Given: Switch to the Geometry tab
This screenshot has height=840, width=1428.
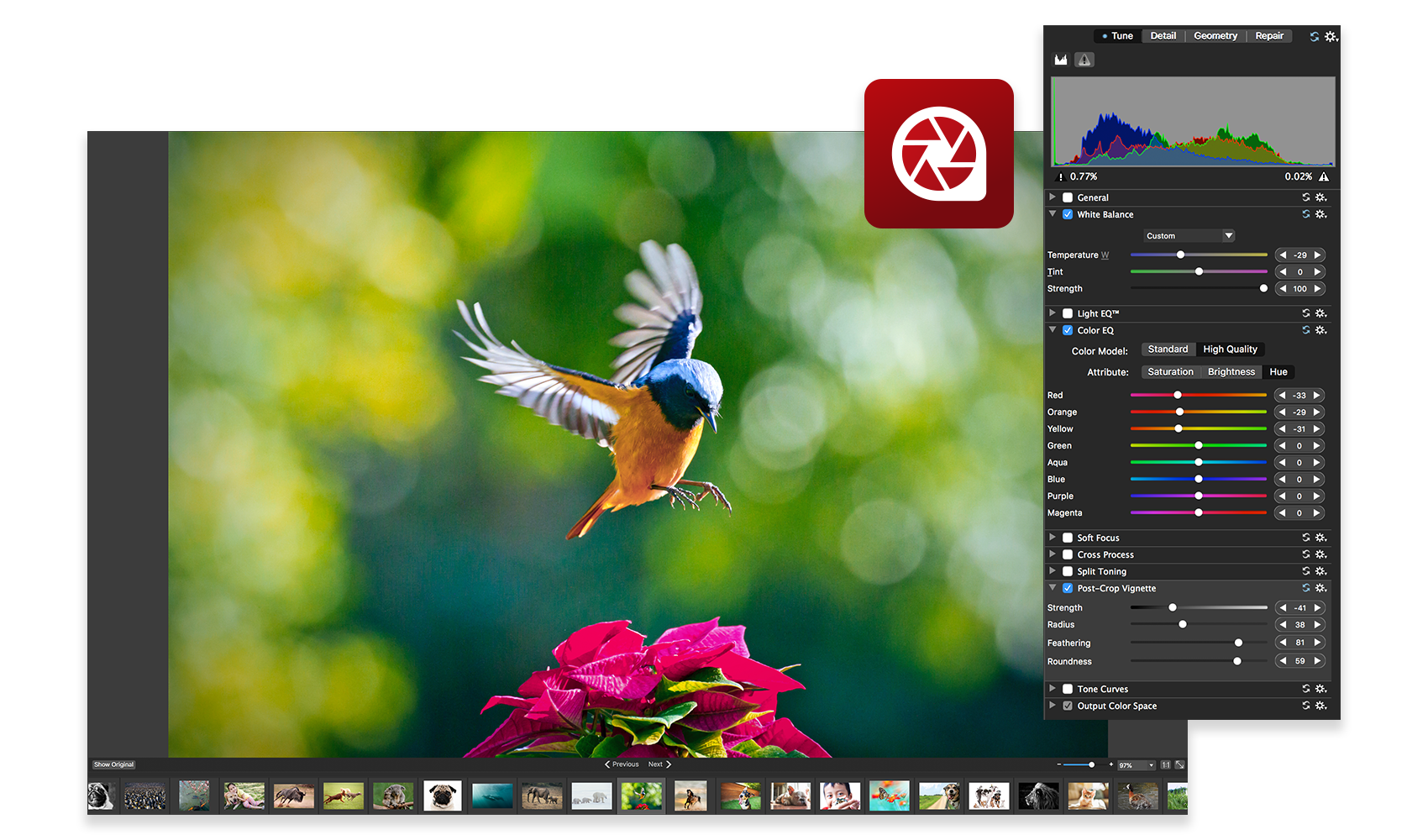Looking at the screenshot, I should pos(1215,36).
